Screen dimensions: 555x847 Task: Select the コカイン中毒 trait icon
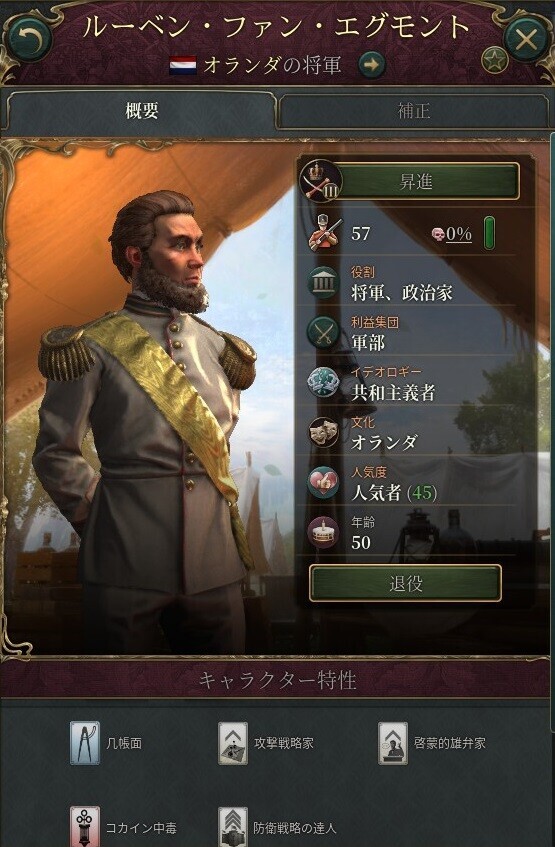click(85, 826)
